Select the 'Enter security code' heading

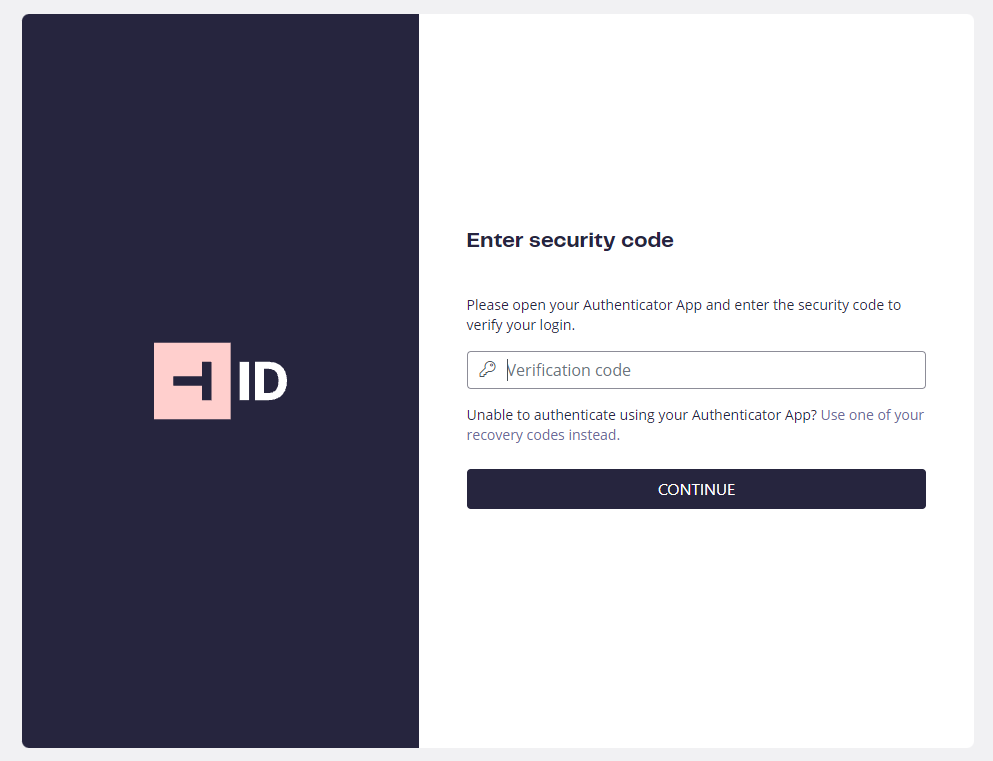[x=570, y=240]
